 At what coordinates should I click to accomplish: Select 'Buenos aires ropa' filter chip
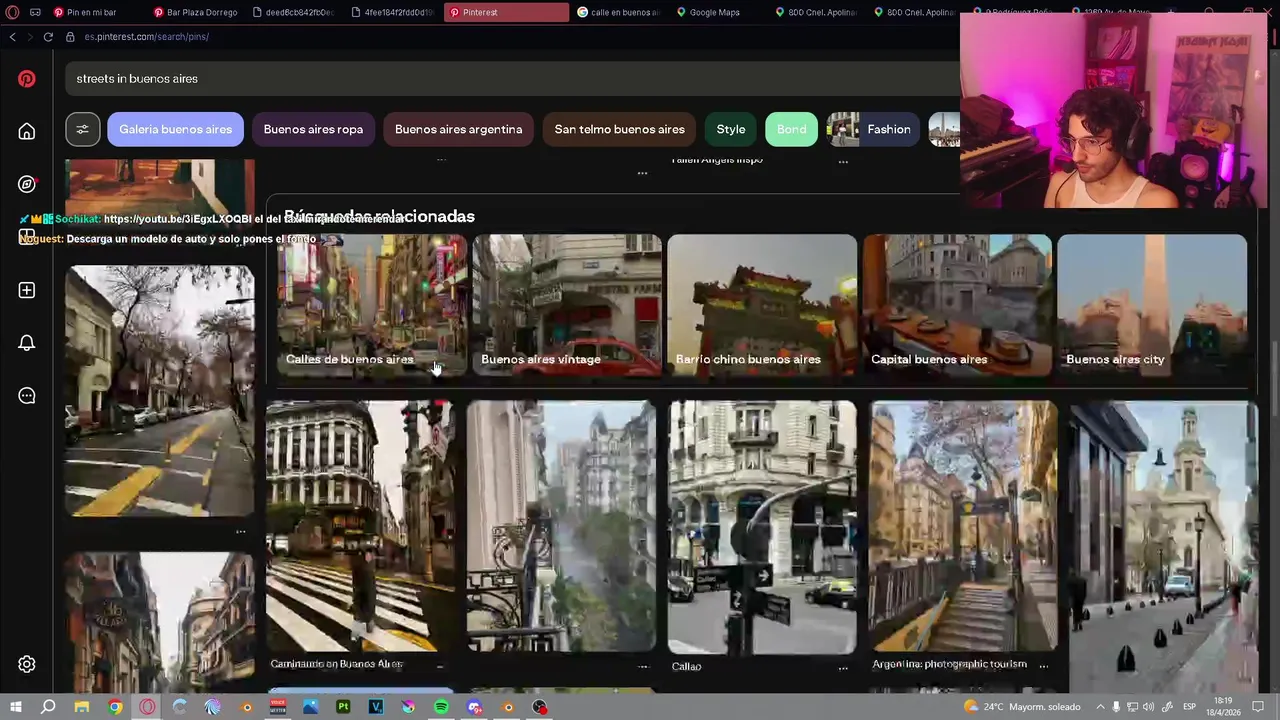313,129
